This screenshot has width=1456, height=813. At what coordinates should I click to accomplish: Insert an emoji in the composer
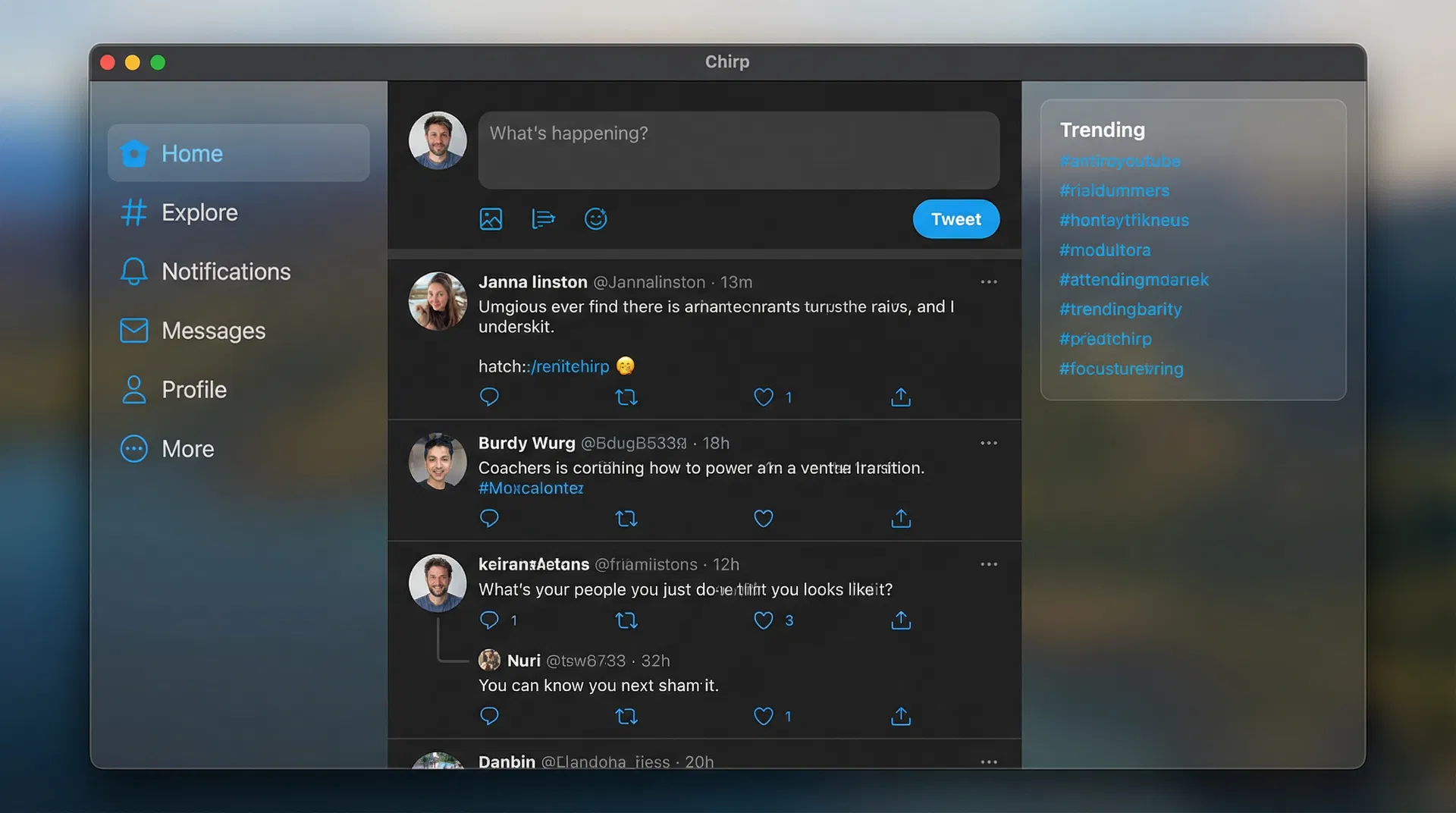click(x=595, y=219)
